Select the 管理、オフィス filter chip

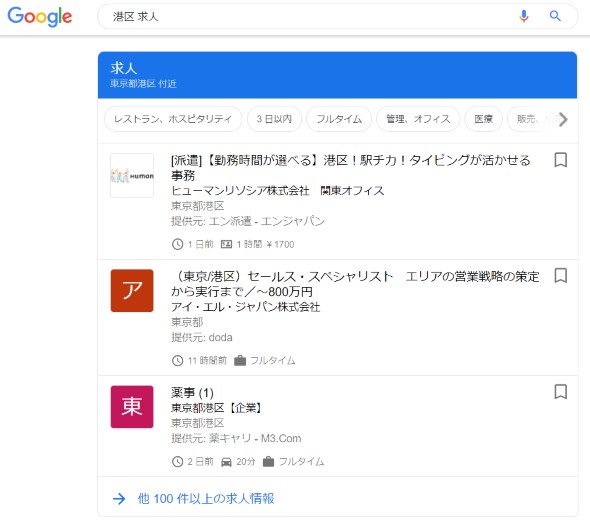[x=418, y=119]
